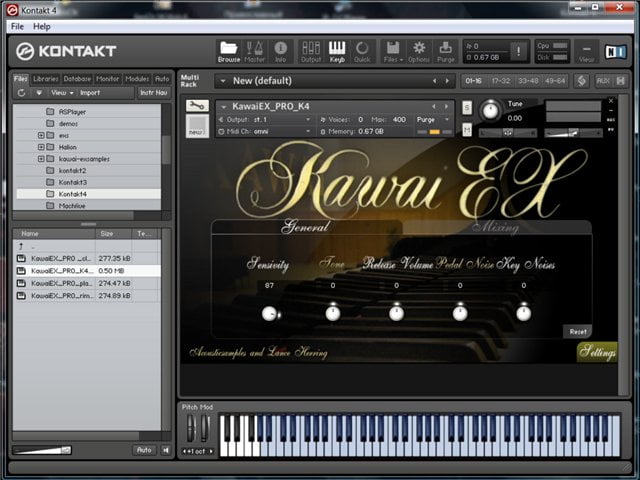Switch to the Monitor tab
Image resolution: width=640 pixels, height=480 pixels.
[x=108, y=79]
